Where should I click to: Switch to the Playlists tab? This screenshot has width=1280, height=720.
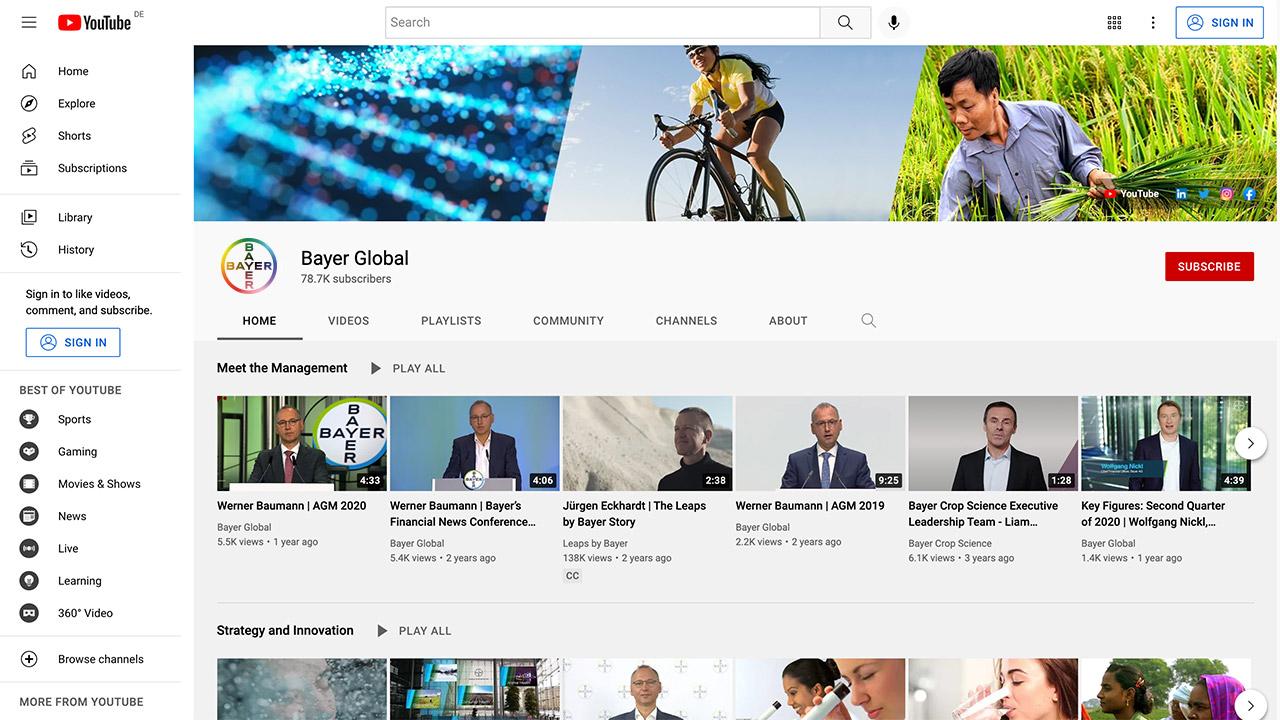[451, 321]
